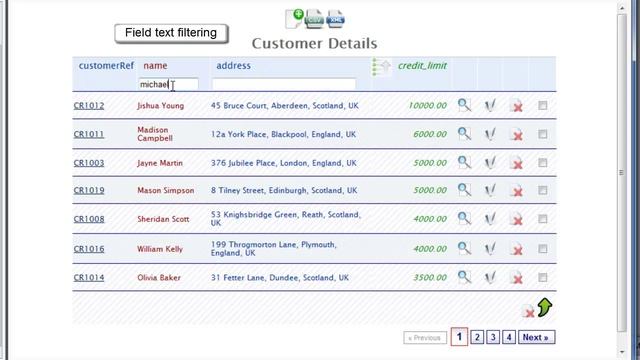Viewport: 640px width, 360px height.
Task: Go to page 4 of results
Action: 509,337
